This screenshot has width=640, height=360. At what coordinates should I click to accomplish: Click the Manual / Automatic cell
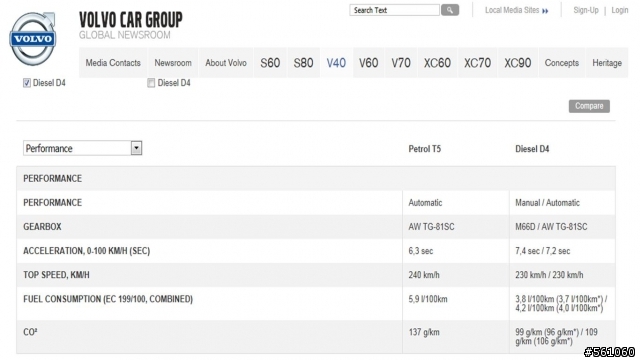[547, 203]
